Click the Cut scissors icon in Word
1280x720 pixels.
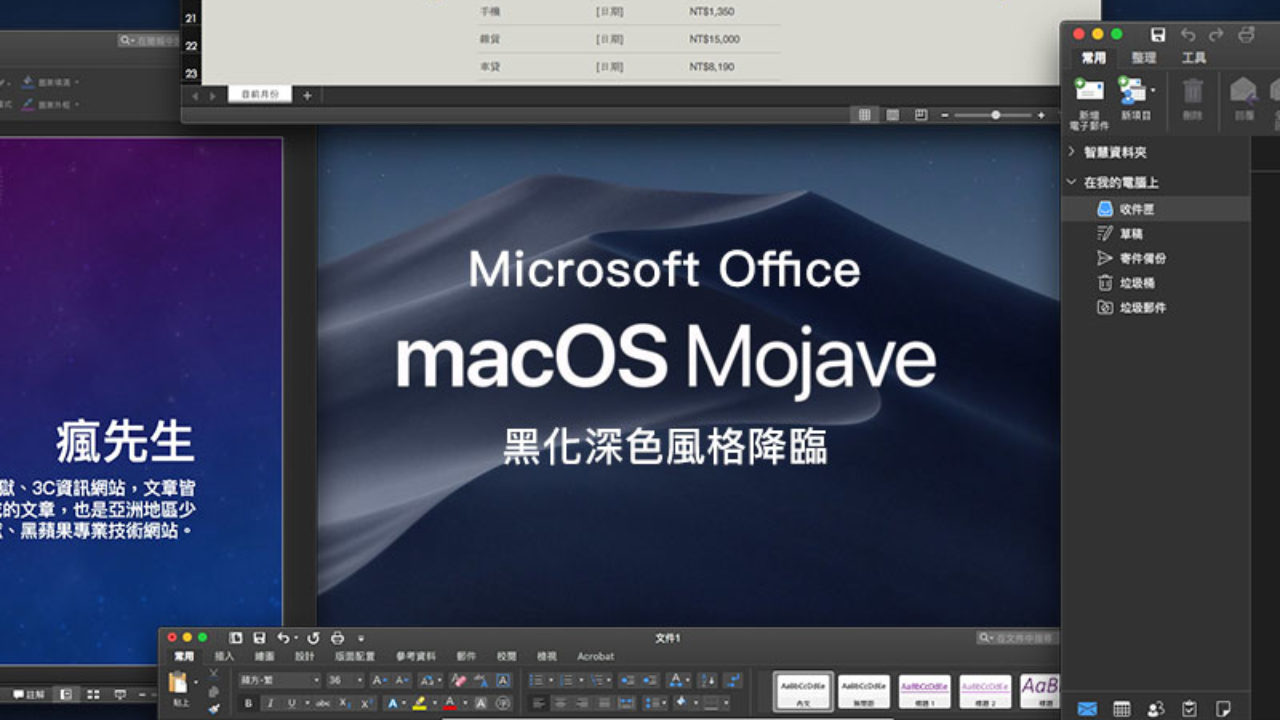214,673
